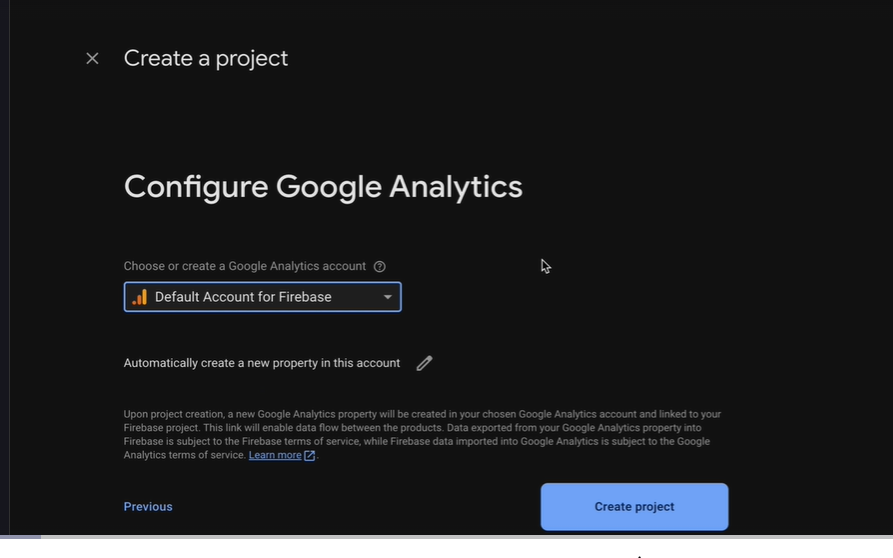
Task: Click the Create project button
Action: (634, 507)
